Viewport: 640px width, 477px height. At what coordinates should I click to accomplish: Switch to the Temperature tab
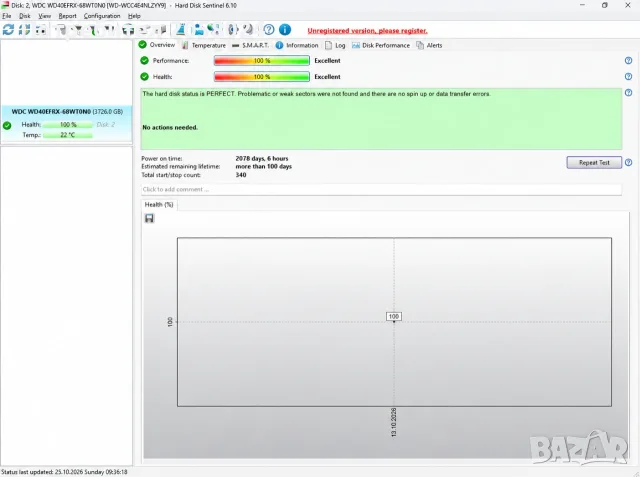point(204,45)
